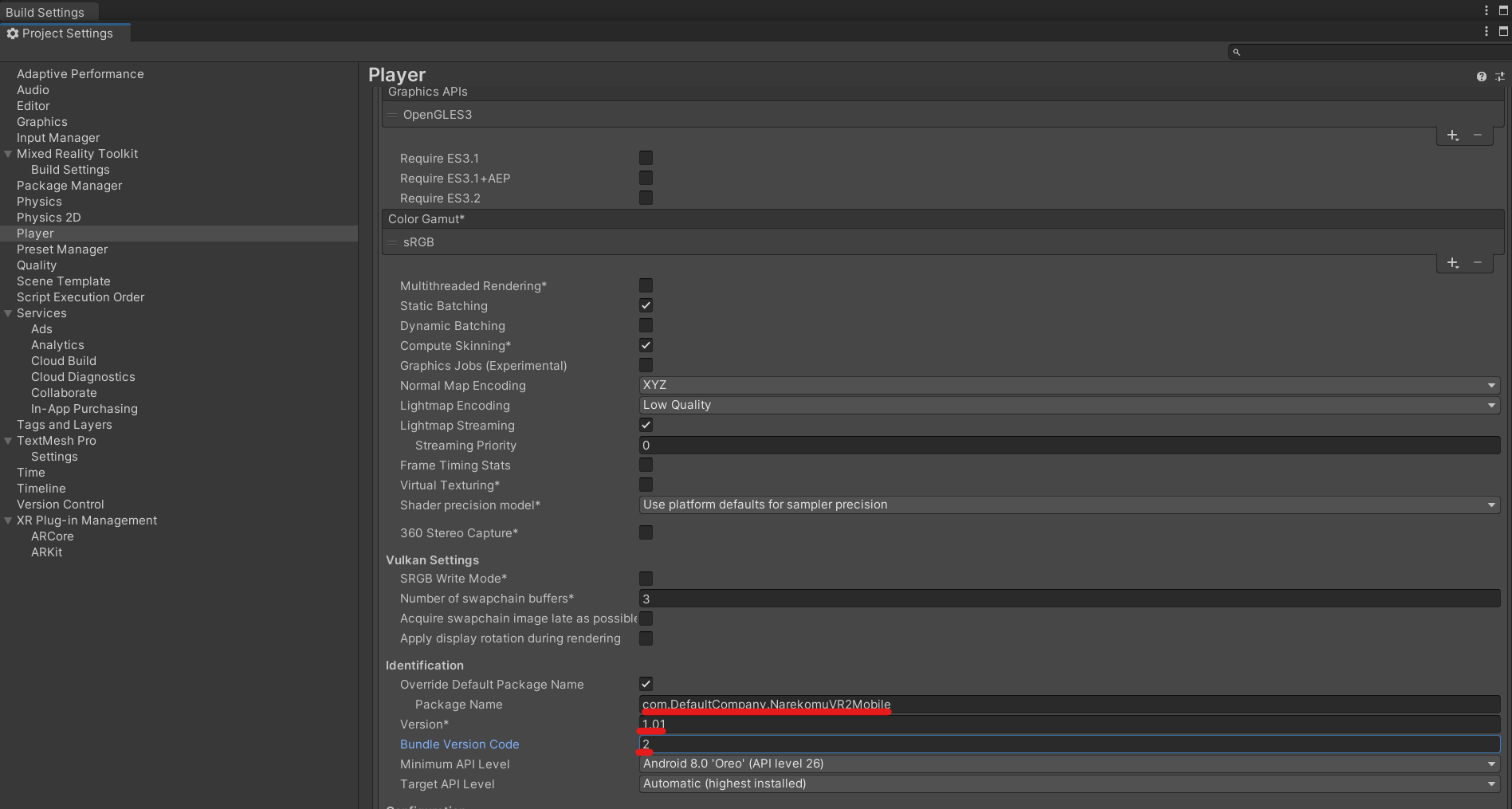Uncheck Override Default Package Name
The width and height of the screenshot is (1512, 809).
646,684
